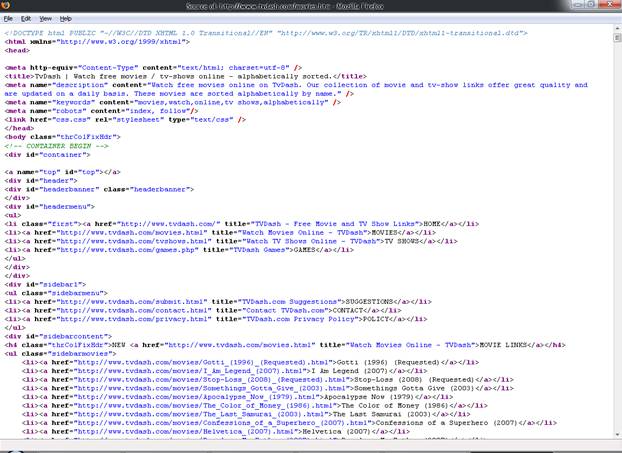Click the opening <head> tag
622x453 pixels.
click(17, 50)
